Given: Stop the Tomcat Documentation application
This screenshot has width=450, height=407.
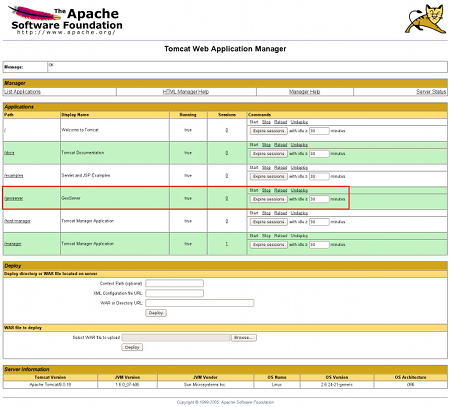Looking at the screenshot, I should (266, 145).
